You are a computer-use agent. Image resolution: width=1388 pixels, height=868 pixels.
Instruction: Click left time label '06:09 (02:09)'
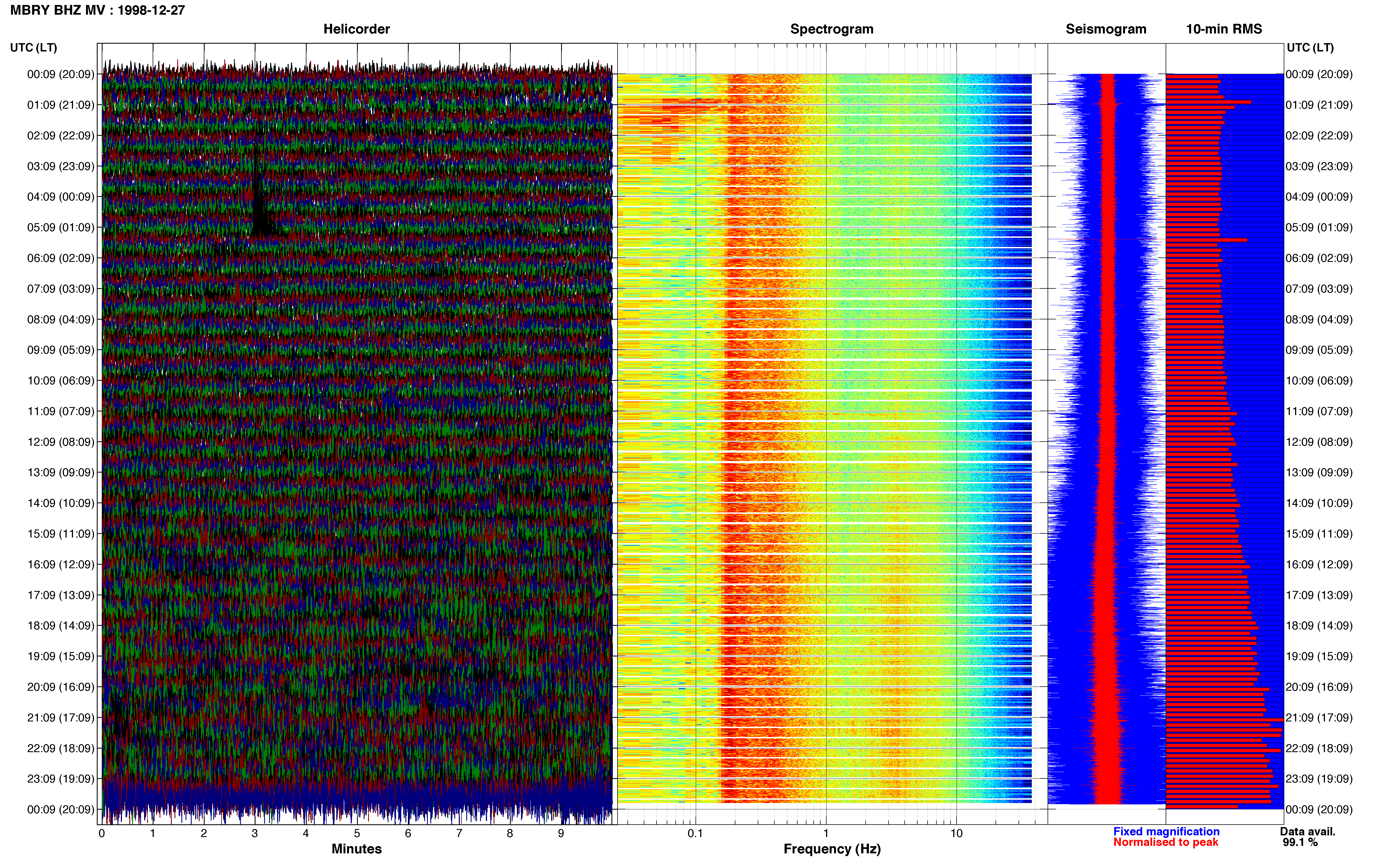[60, 258]
